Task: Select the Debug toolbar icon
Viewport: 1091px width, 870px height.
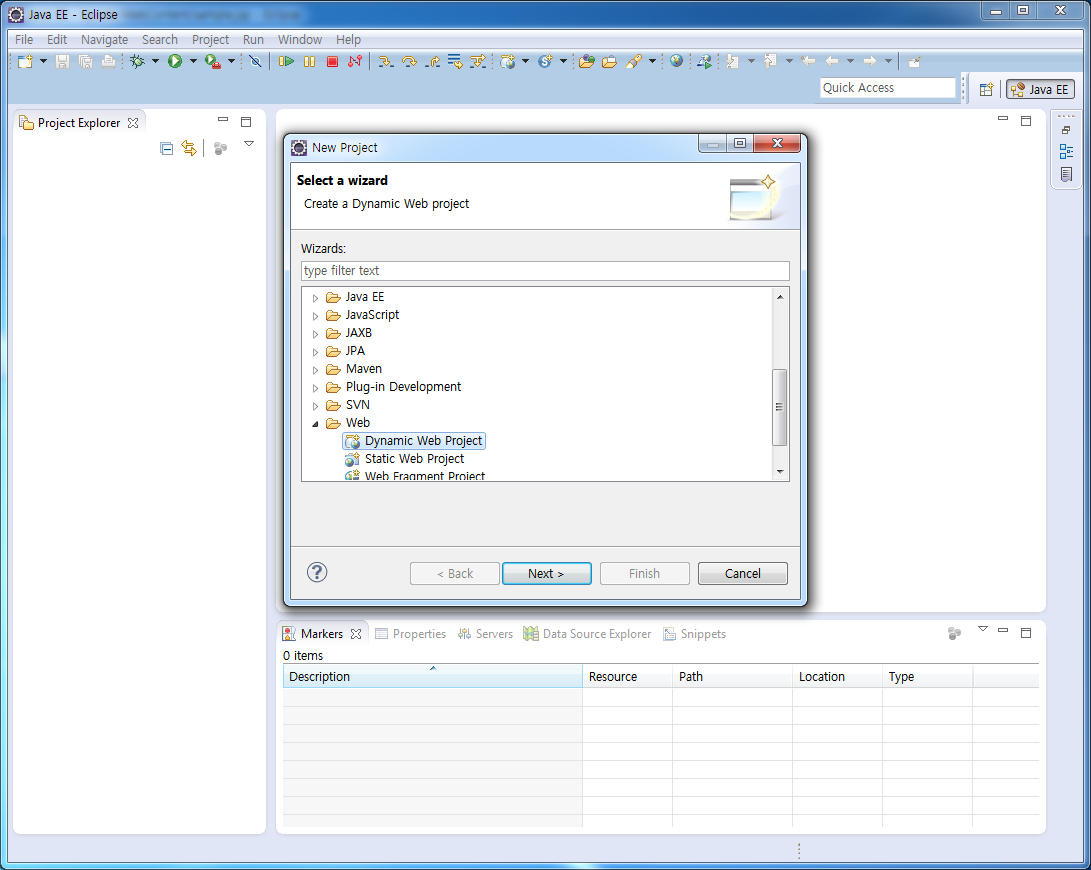Action: 139,61
